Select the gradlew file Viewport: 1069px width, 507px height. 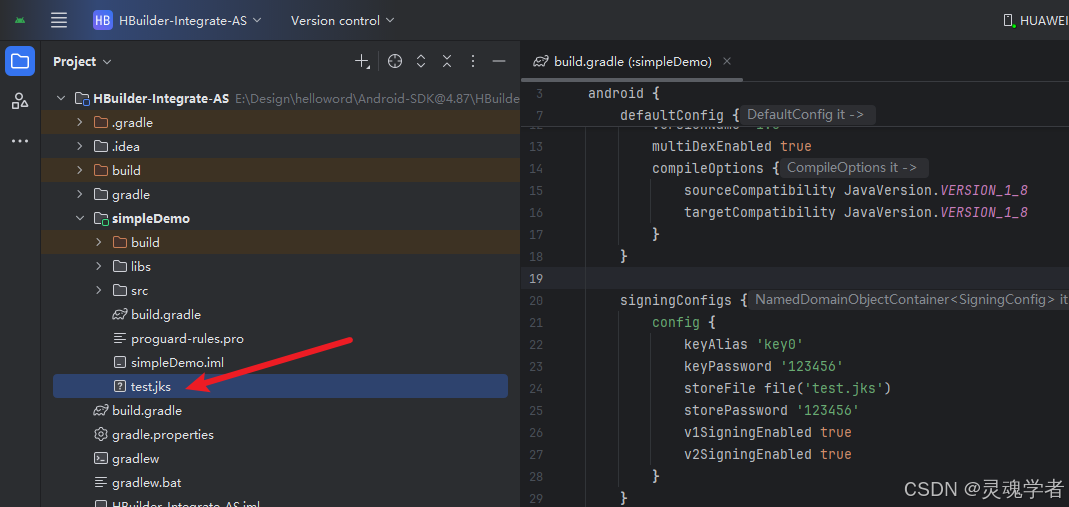pos(136,459)
